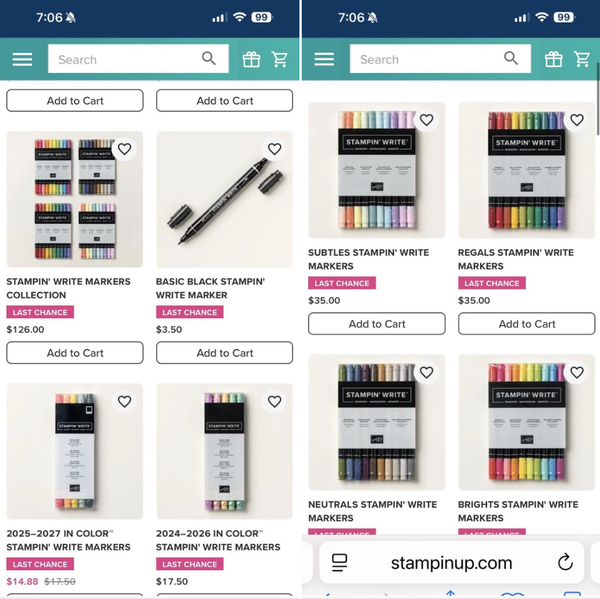Tap the stampinup.com address bar
600x599 pixels.
(x=451, y=562)
